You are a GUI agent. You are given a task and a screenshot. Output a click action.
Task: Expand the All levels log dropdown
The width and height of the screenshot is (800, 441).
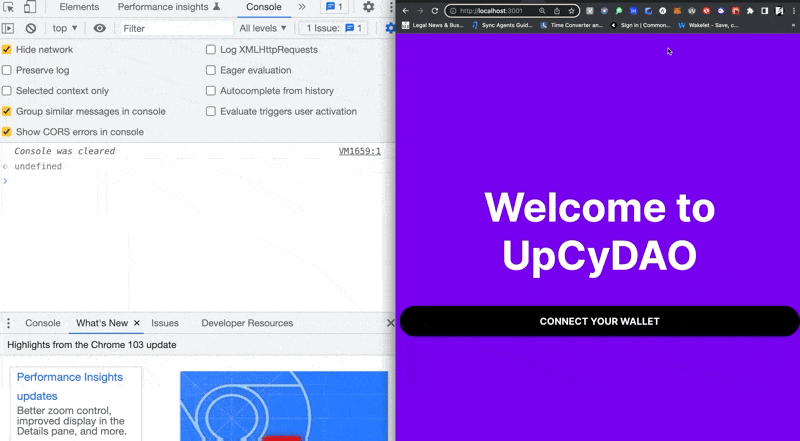[x=263, y=28]
